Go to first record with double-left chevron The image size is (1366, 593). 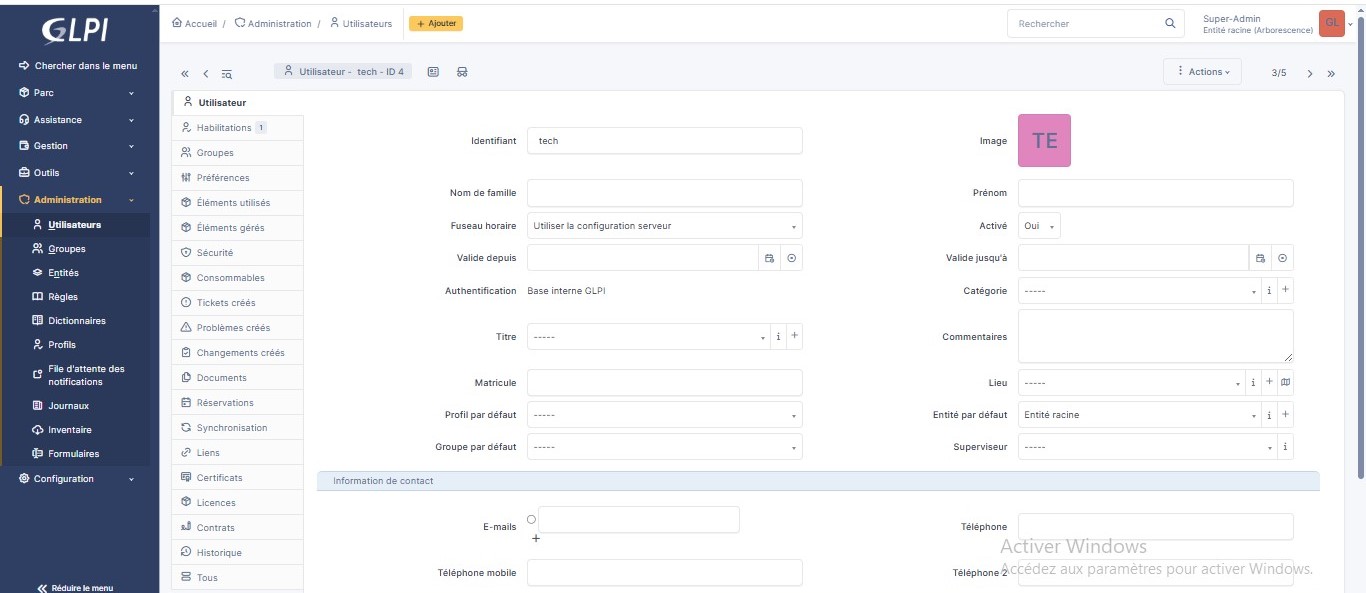185,74
